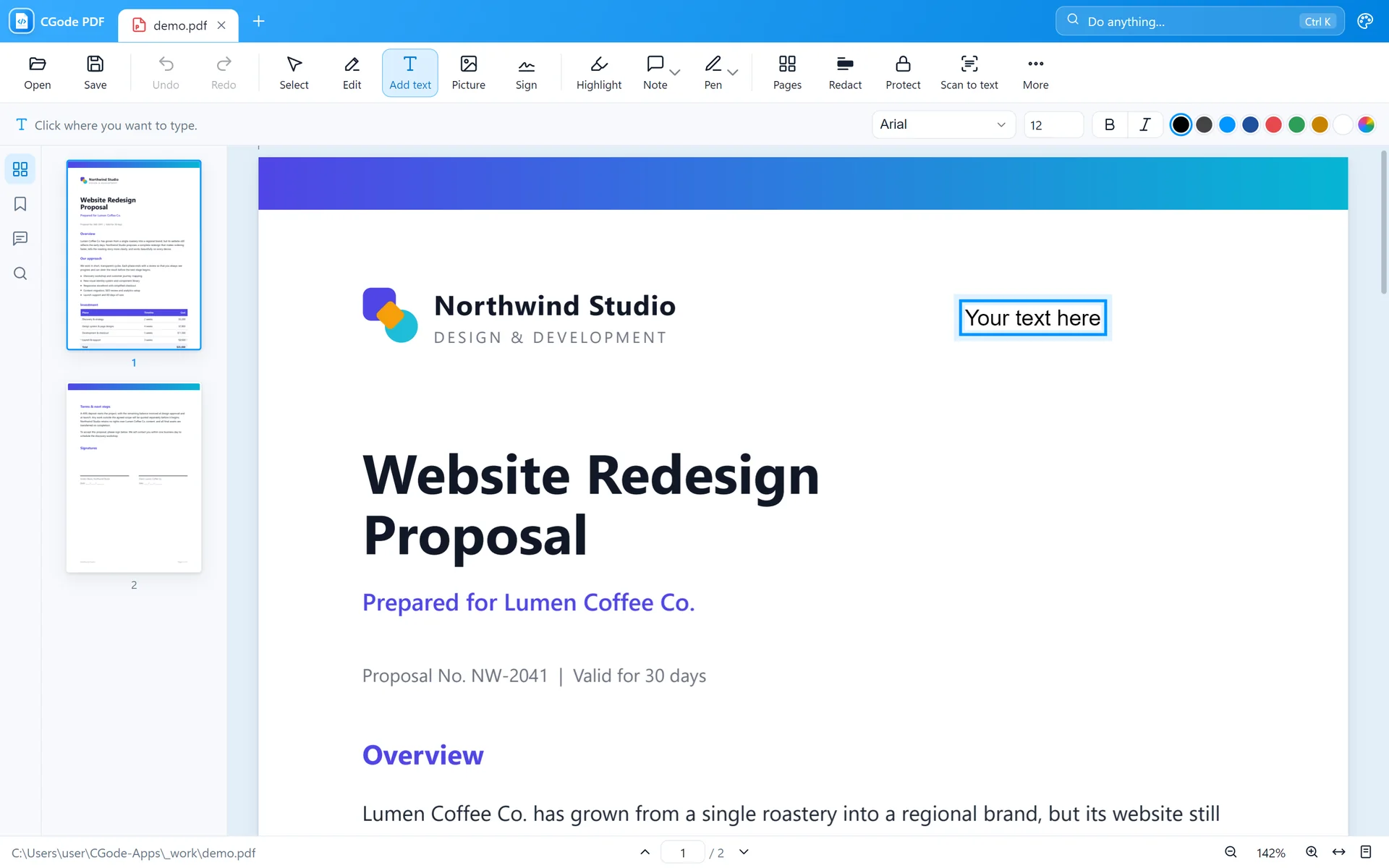Toggle the page view mode icon in status bar
The width and height of the screenshot is (1389, 868).
click(x=1366, y=852)
